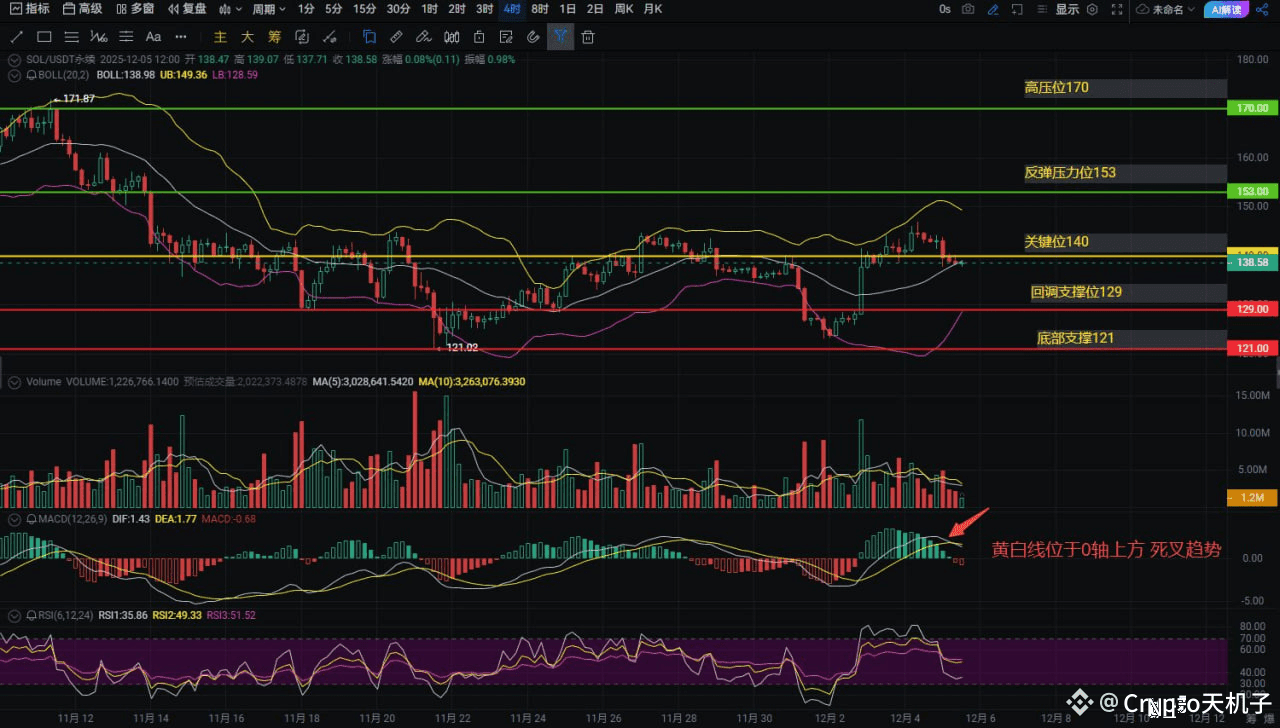Click the AI解读 button
Image resolution: width=1280 pixels, height=728 pixels.
point(1226,9)
